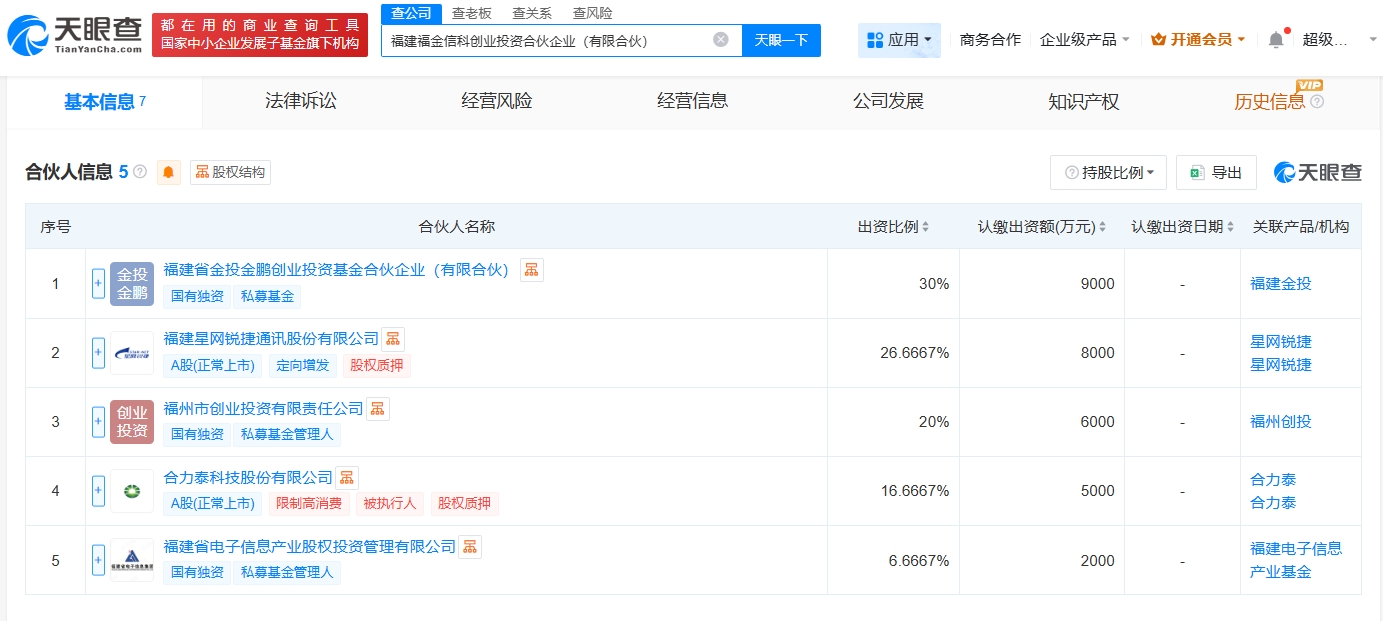Click the 天眼查 logo at top left
This screenshot has width=1383, height=621.
tap(74, 36)
